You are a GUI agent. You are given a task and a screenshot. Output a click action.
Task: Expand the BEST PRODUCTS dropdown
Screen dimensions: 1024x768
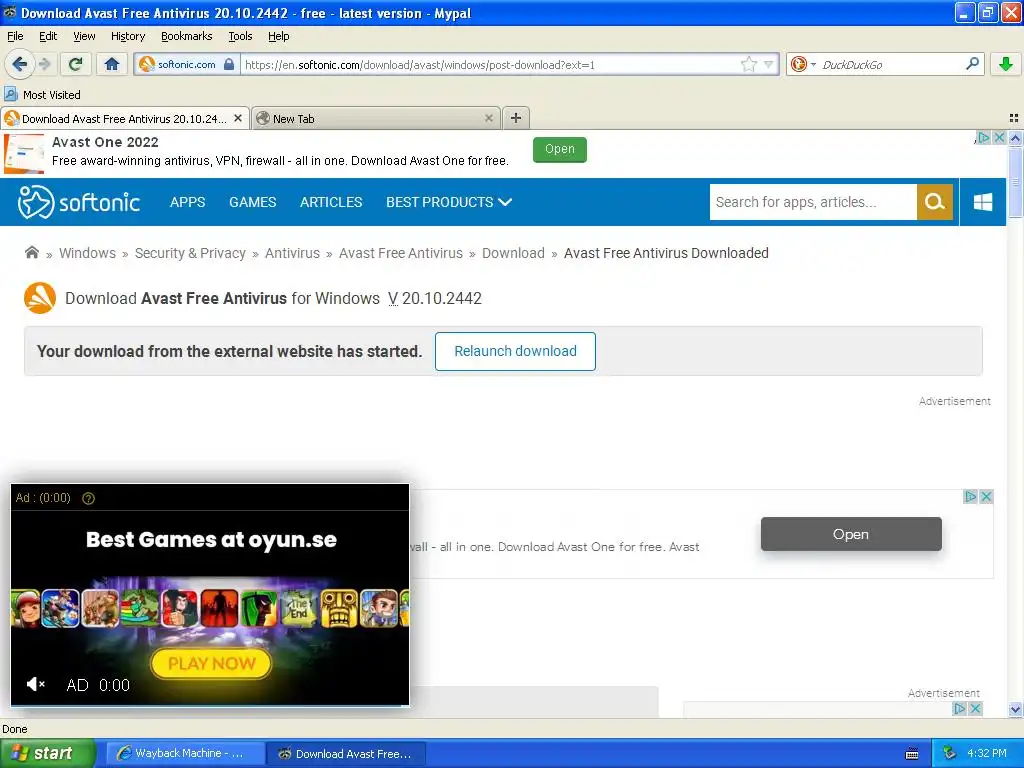449,202
